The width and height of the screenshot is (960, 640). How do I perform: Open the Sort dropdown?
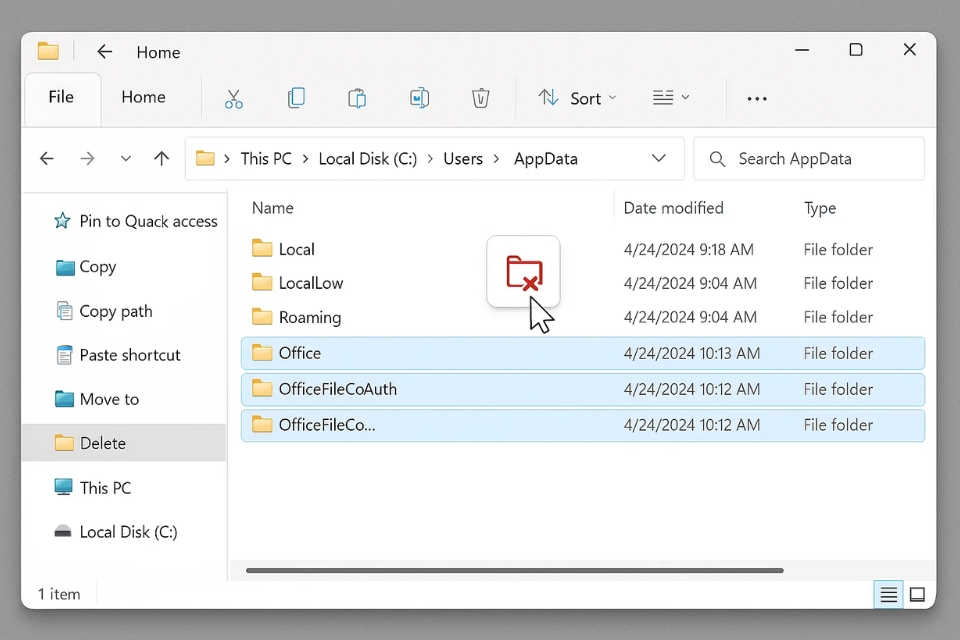click(577, 98)
